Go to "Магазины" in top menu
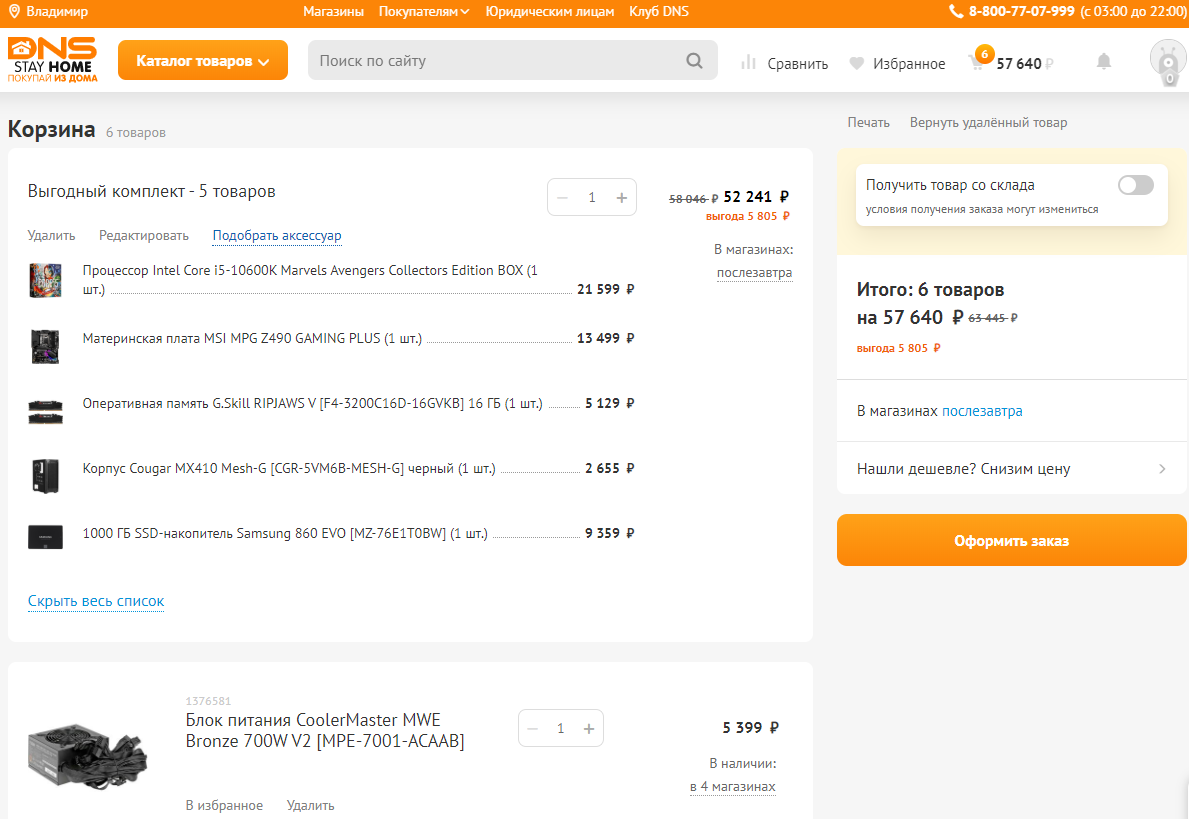Image resolution: width=1189 pixels, height=819 pixels. point(333,12)
